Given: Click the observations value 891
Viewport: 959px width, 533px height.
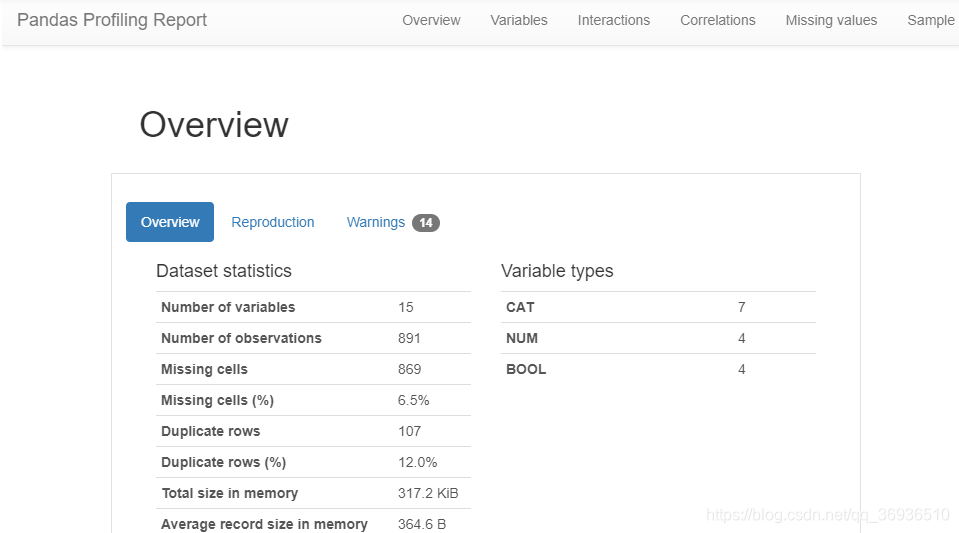Looking at the screenshot, I should point(409,338).
